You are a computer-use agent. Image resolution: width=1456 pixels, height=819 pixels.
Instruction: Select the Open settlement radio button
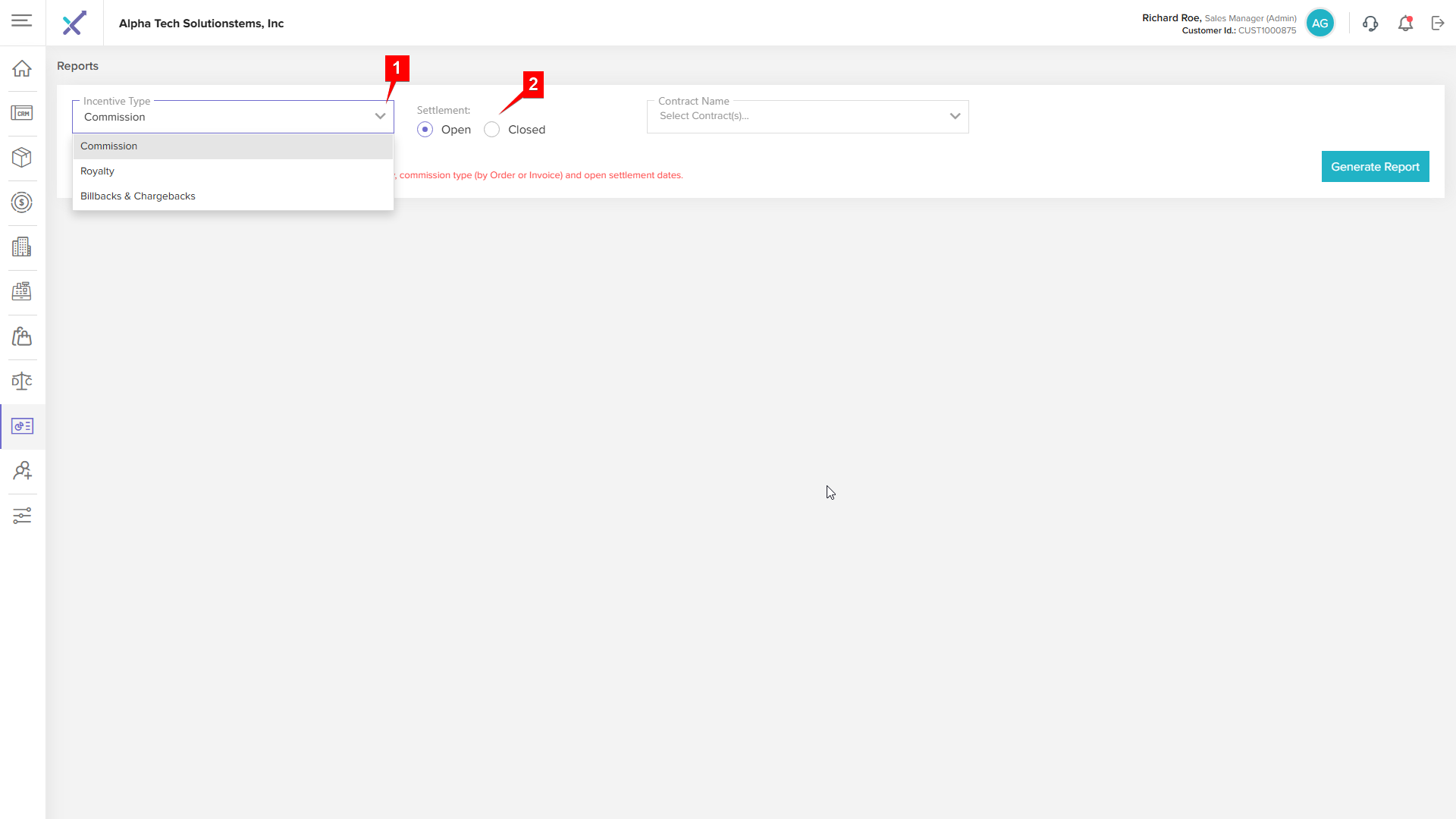tap(425, 130)
